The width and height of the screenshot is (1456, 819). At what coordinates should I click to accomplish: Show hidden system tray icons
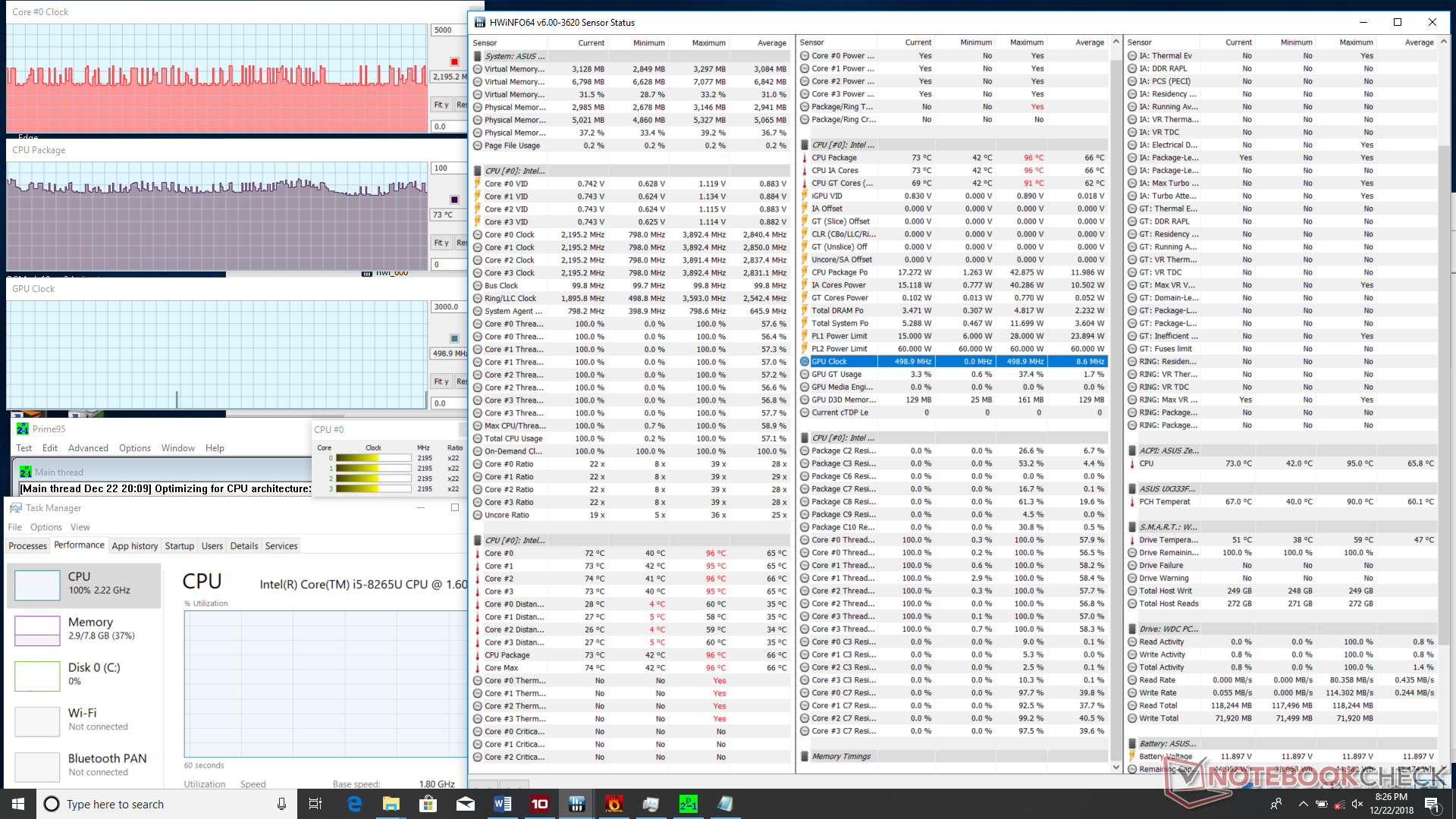click(x=1303, y=804)
